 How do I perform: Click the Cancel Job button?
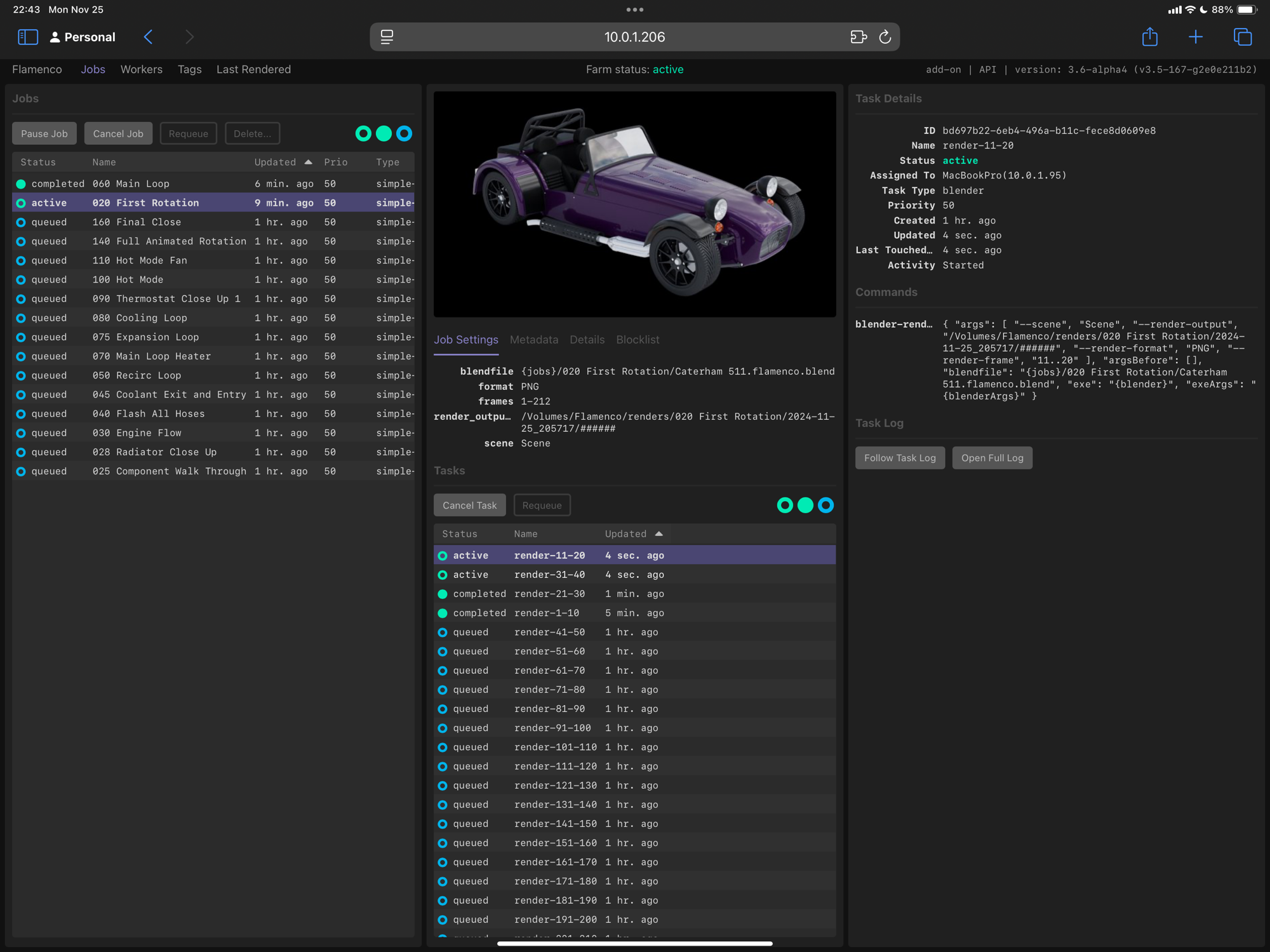(118, 133)
